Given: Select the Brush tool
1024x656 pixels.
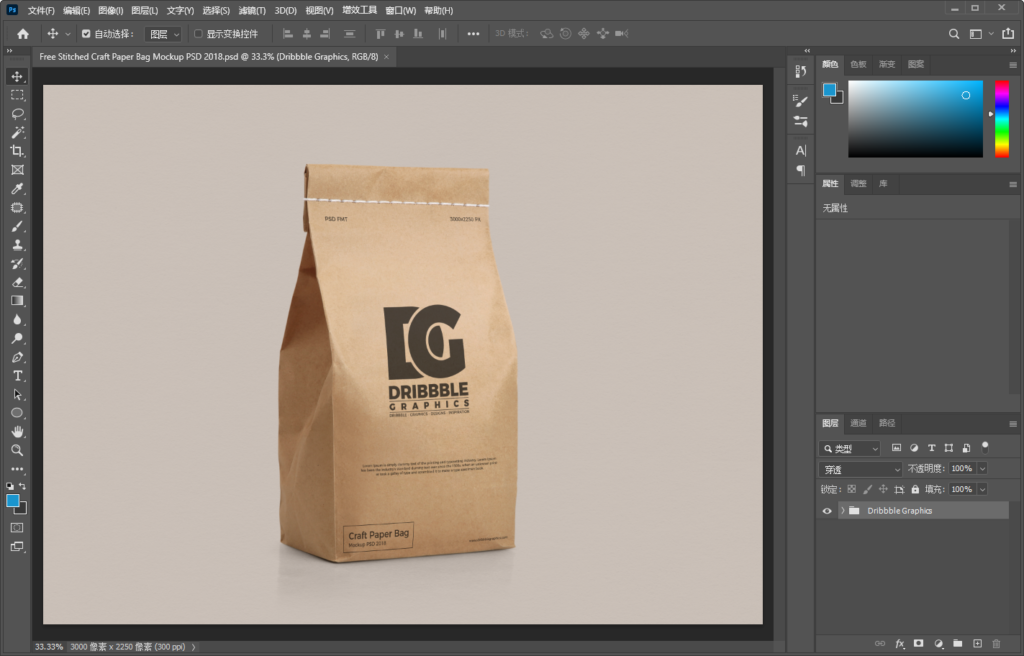Looking at the screenshot, I should (17, 226).
